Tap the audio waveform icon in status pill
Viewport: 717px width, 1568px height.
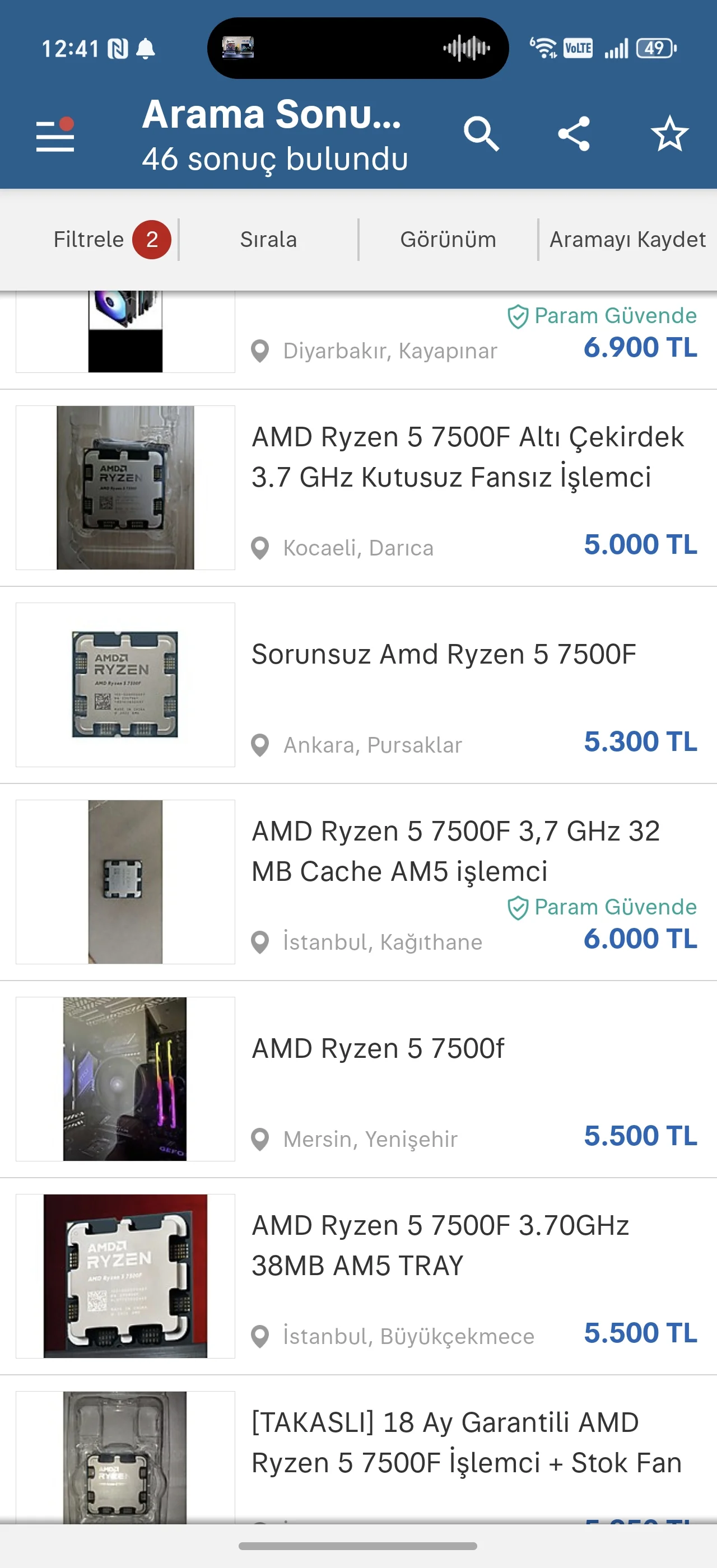467,48
